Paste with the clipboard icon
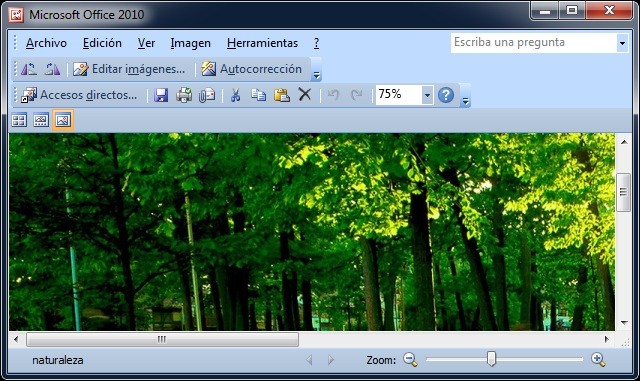Screen dimensions: 640x381 tap(282, 95)
